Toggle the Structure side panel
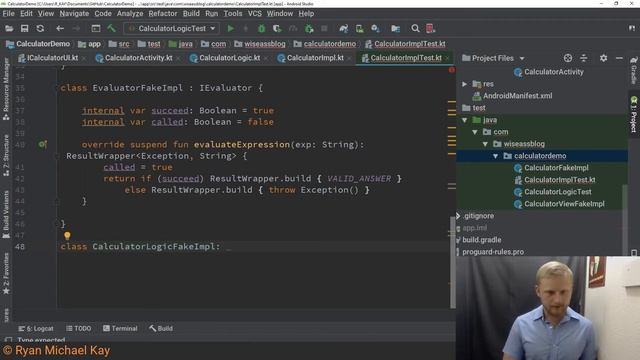Screen dimensions: 640x360 pyautogui.click(x=6, y=155)
